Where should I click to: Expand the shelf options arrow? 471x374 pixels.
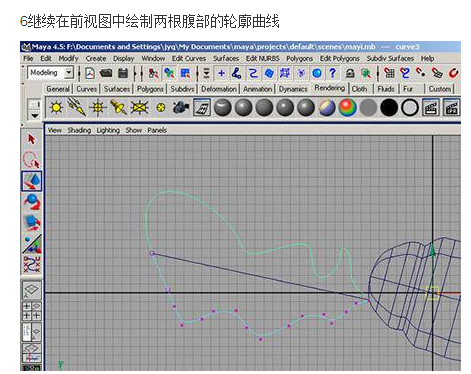[34, 116]
